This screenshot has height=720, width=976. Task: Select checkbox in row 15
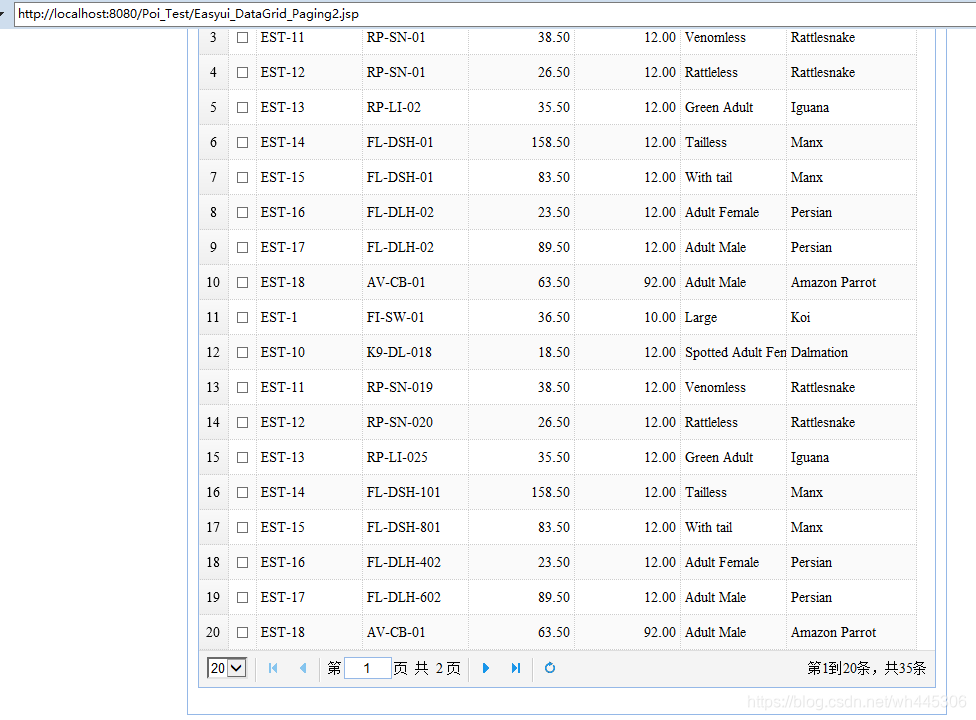pyautogui.click(x=243, y=457)
